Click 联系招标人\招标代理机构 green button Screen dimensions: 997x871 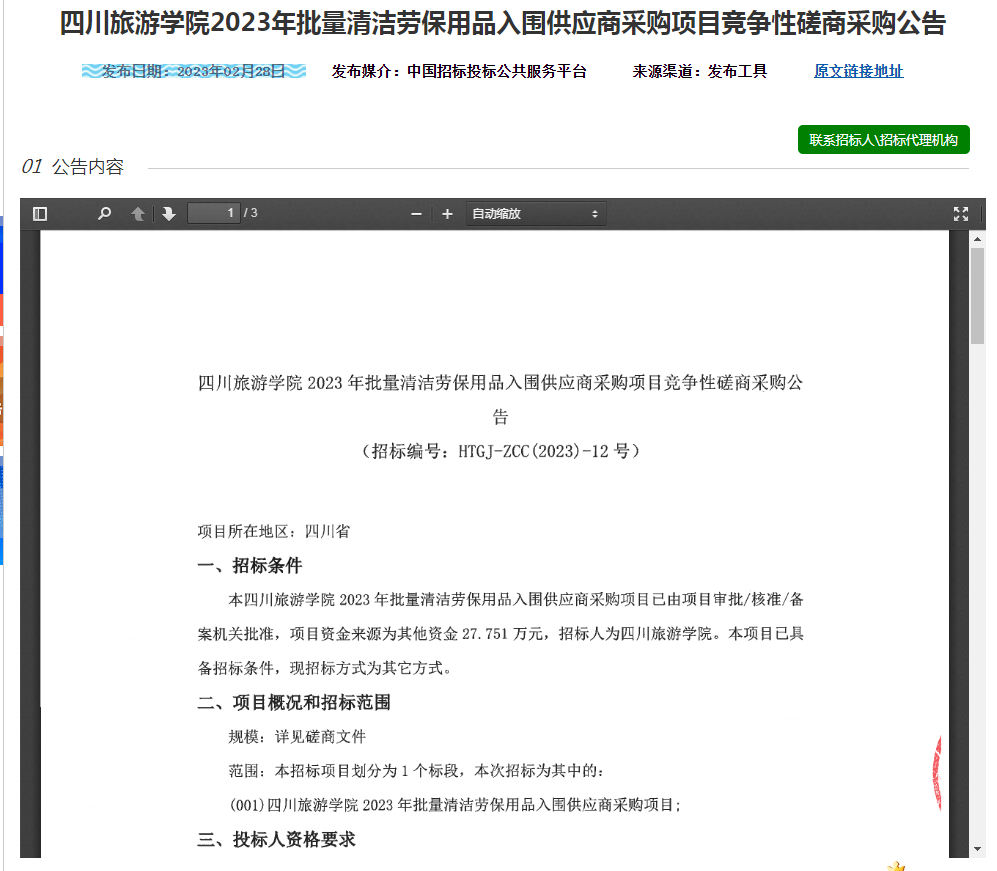883,140
